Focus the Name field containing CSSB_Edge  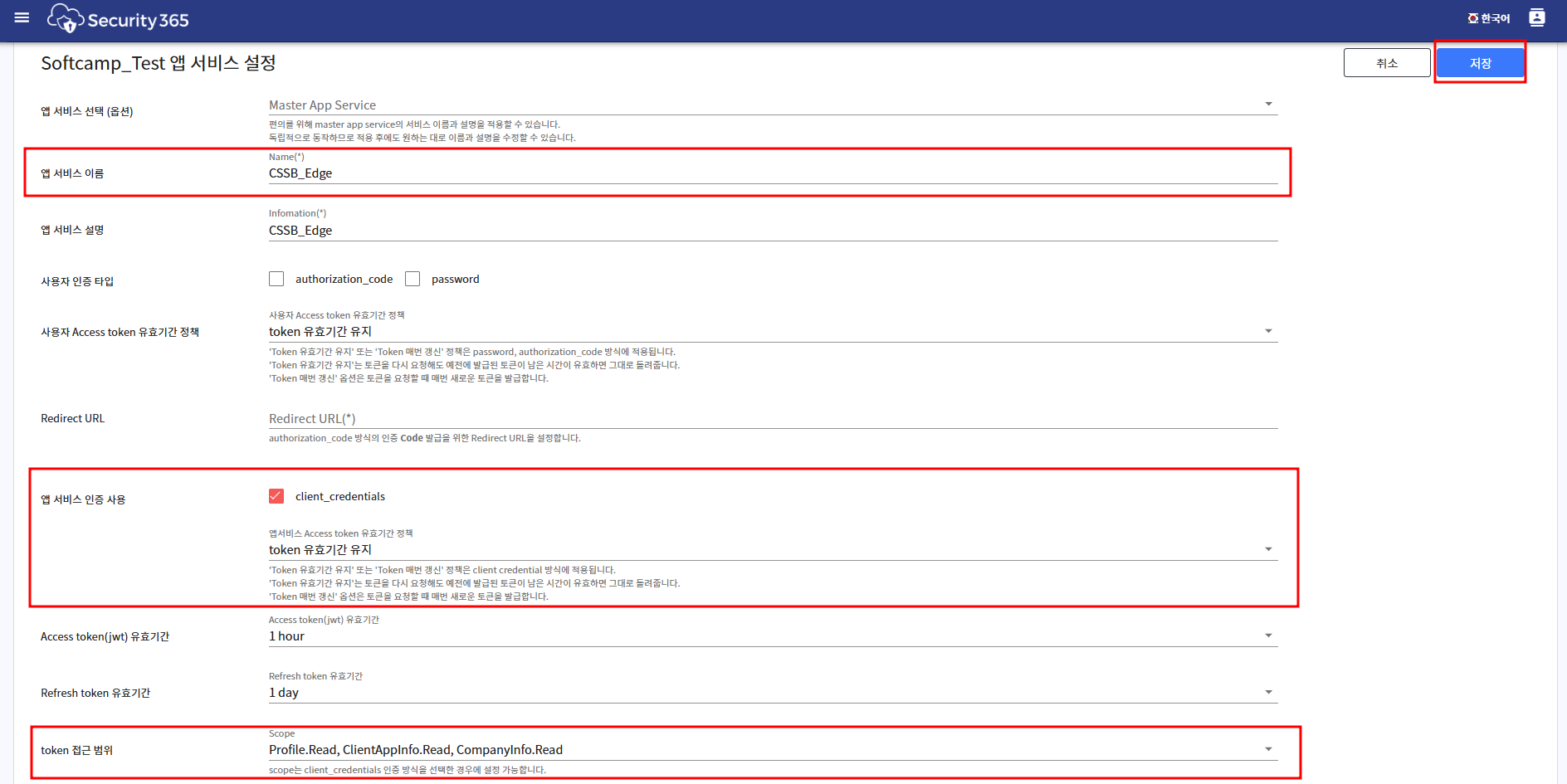tap(772, 173)
